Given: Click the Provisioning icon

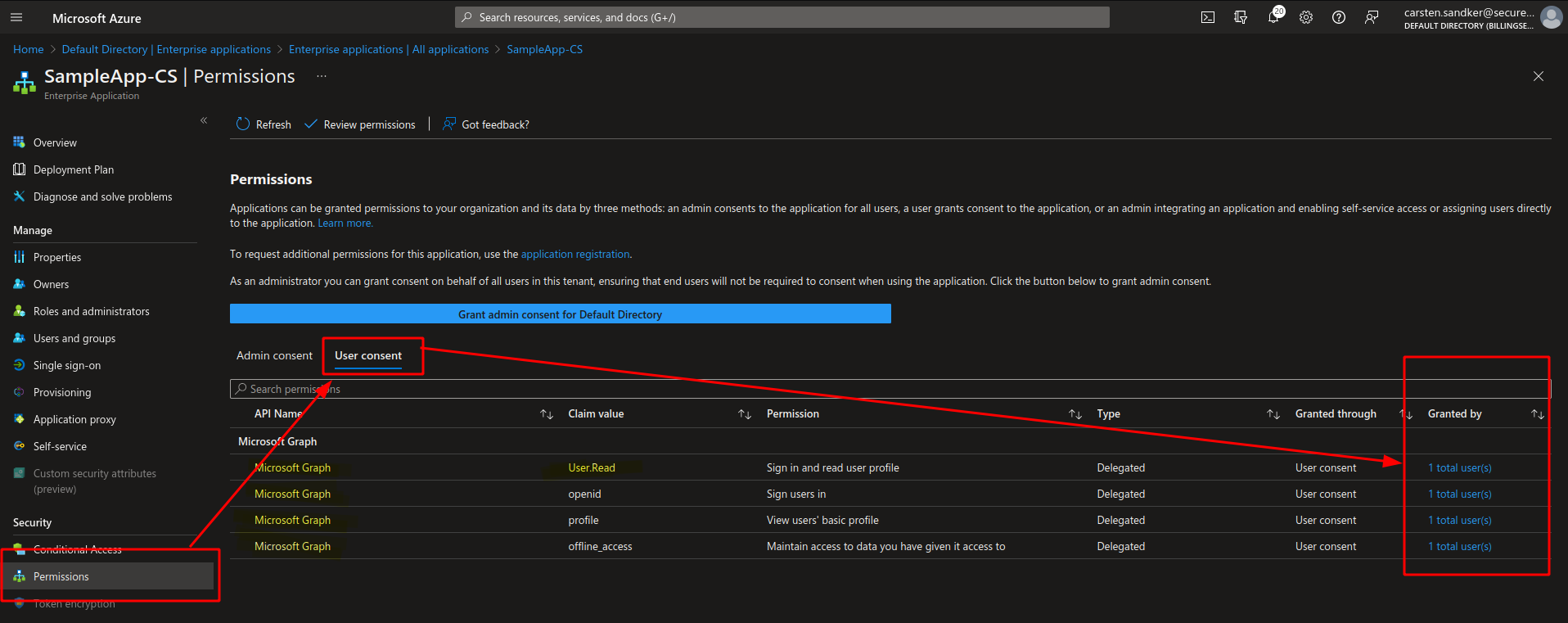Looking at the screenshot, I should [x=20, y=392].
